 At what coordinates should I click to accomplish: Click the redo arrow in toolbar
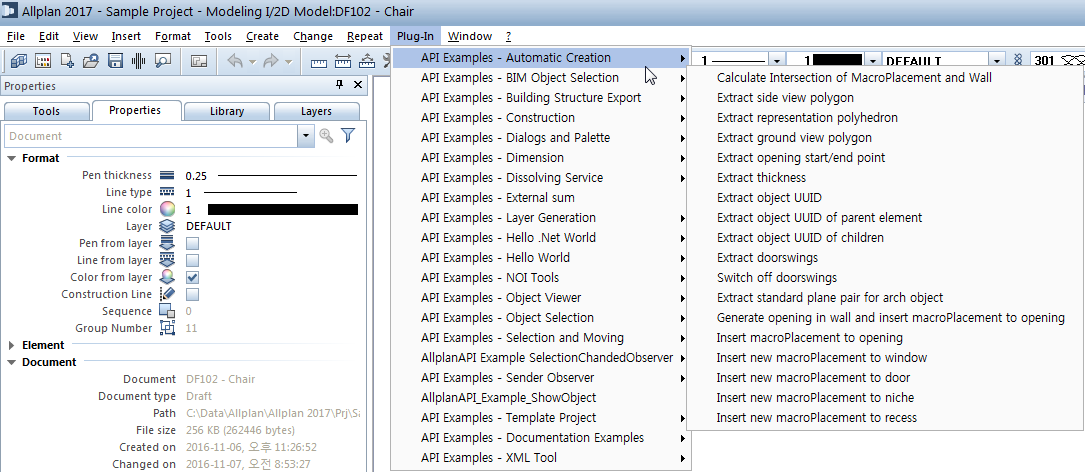click(x=271, y=61)
